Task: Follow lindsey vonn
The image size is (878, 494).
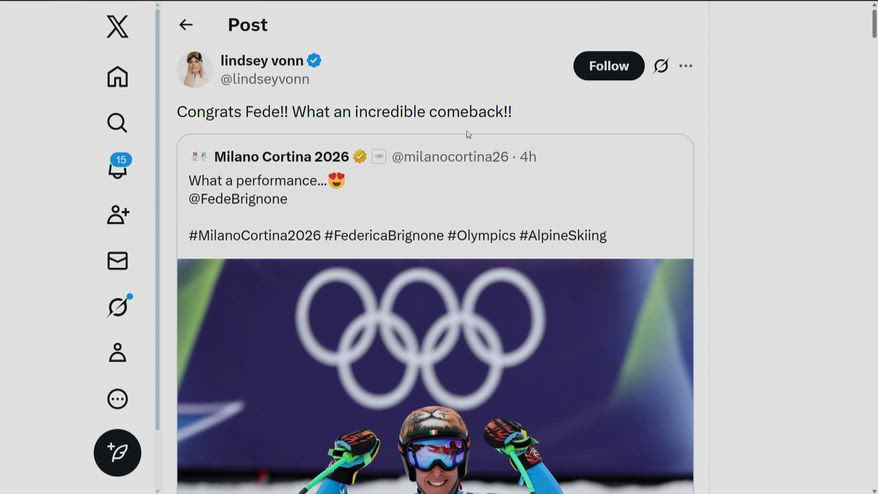Action: pyautogui.click(x=608, y=66)
